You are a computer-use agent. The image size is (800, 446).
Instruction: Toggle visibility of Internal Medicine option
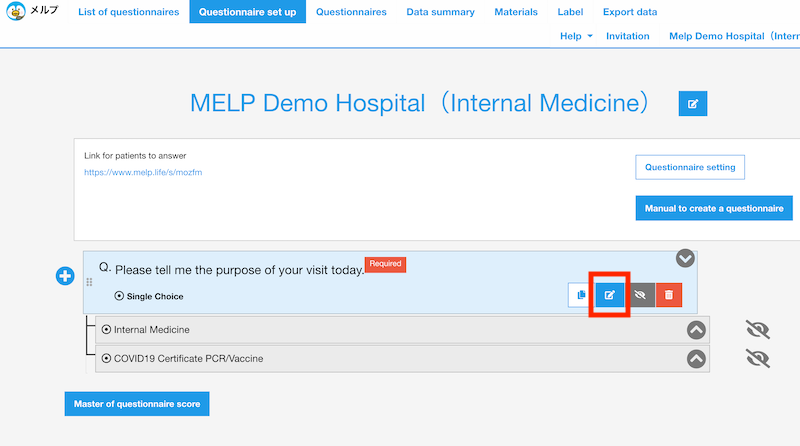(x=758, y=330)
